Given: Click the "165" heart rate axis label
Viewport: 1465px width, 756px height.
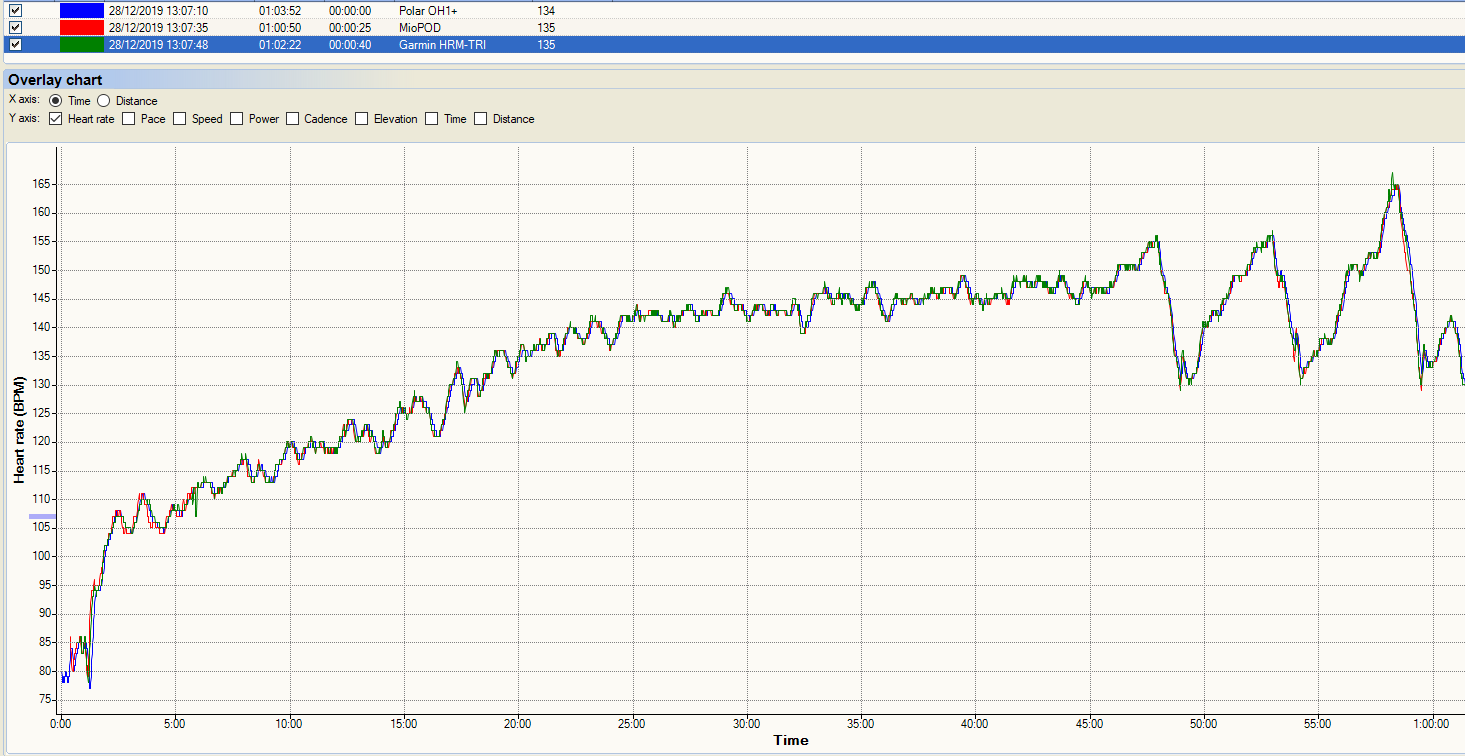Looking at the screenshot, I should tap(43, 184).
